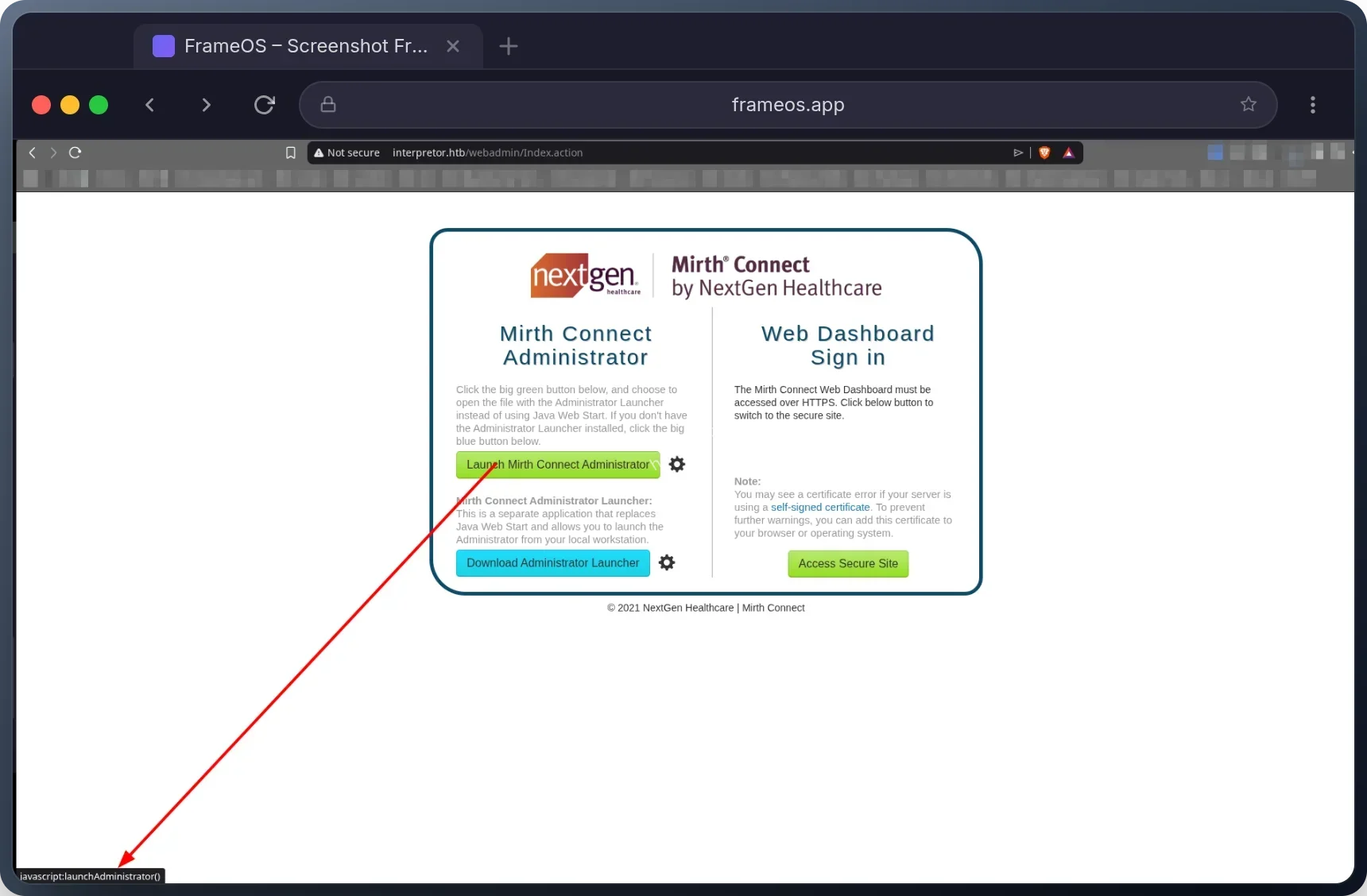
Task: Reload the page with the outer refresh icon
Action: 265,105
